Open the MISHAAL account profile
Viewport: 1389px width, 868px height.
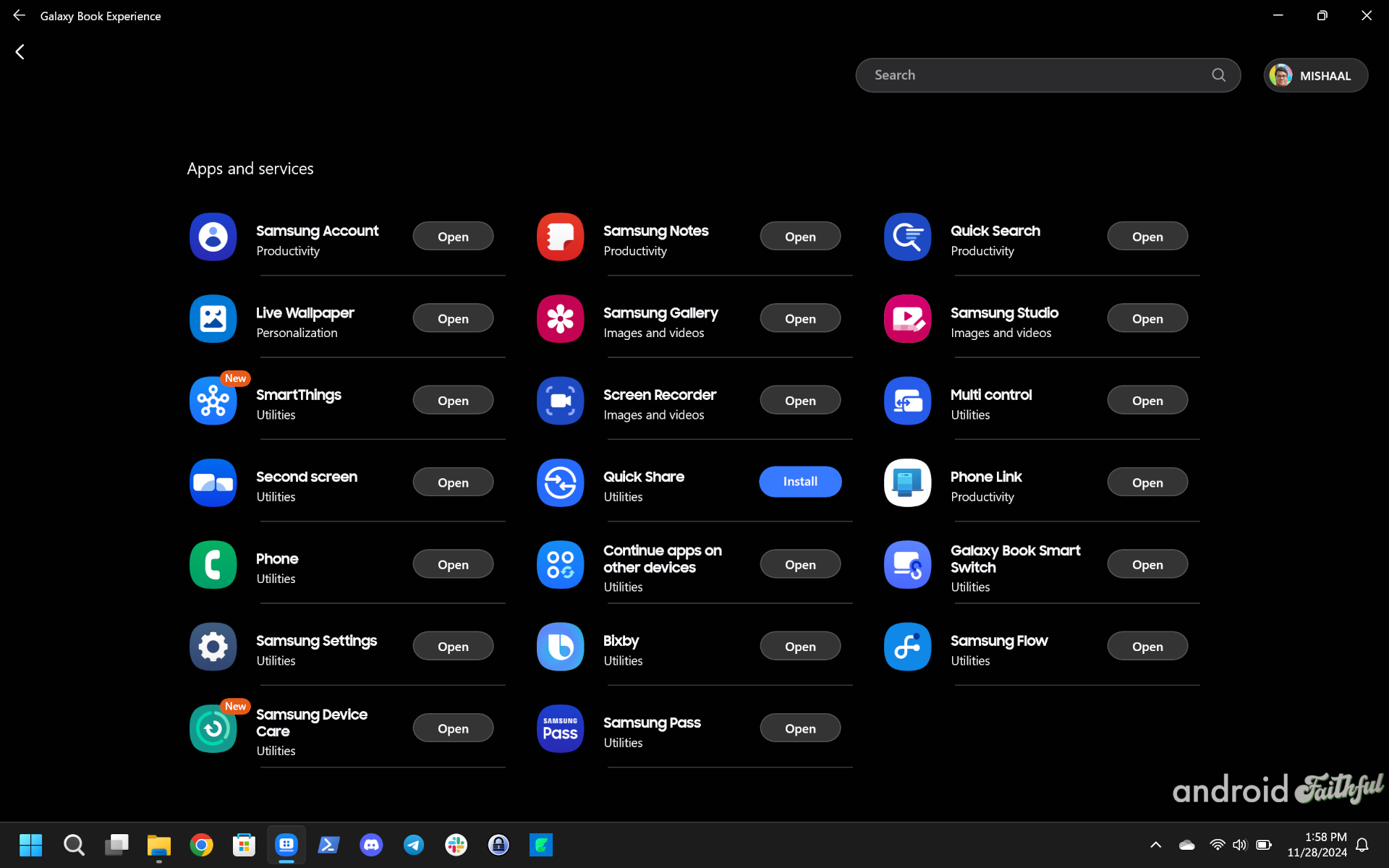coord(1315,75)
